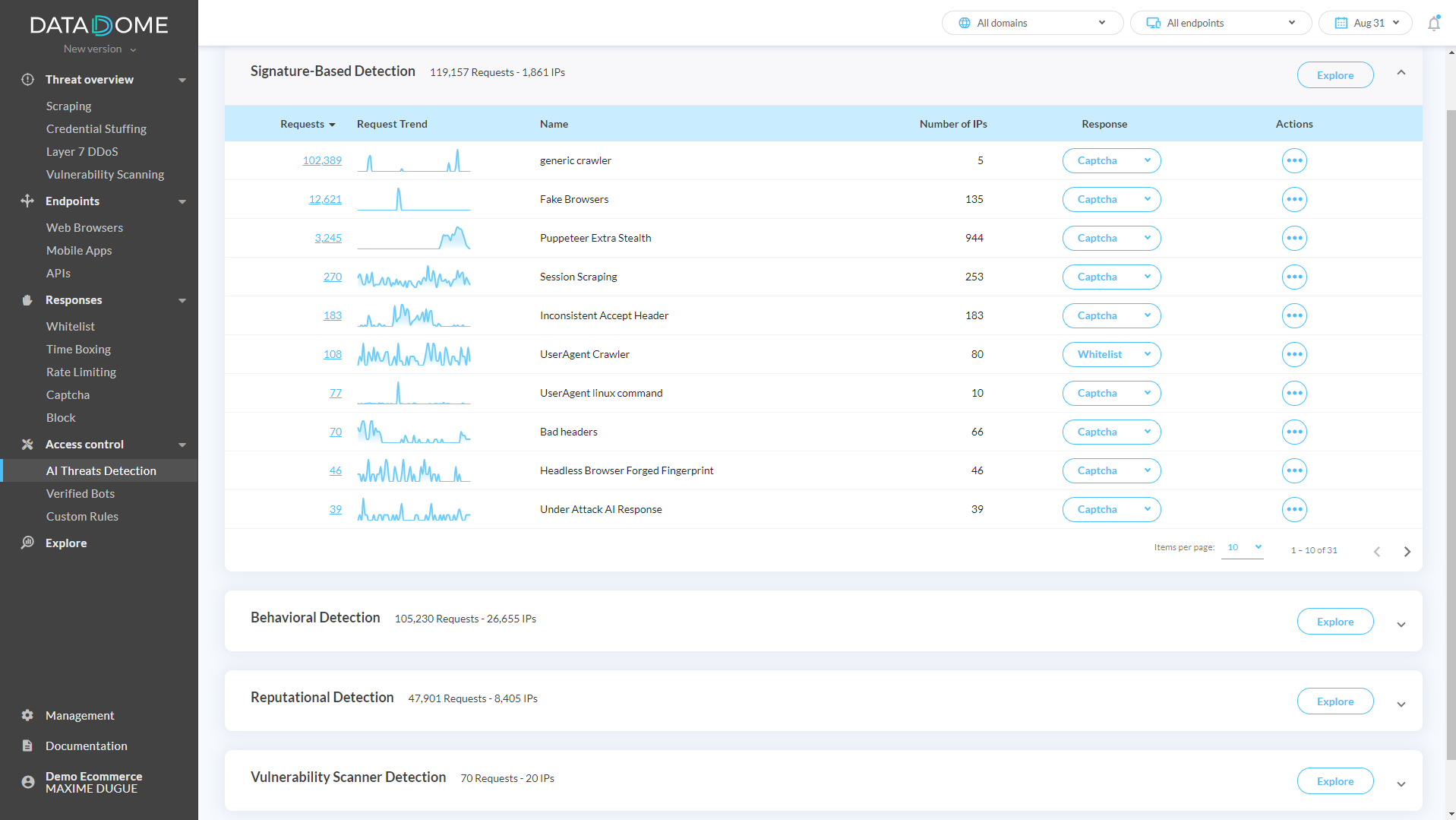Image resolution: width=1456 pixels, height=820 pixels.
Task: Open the All domains dropdown
Action: point(1032,23)
